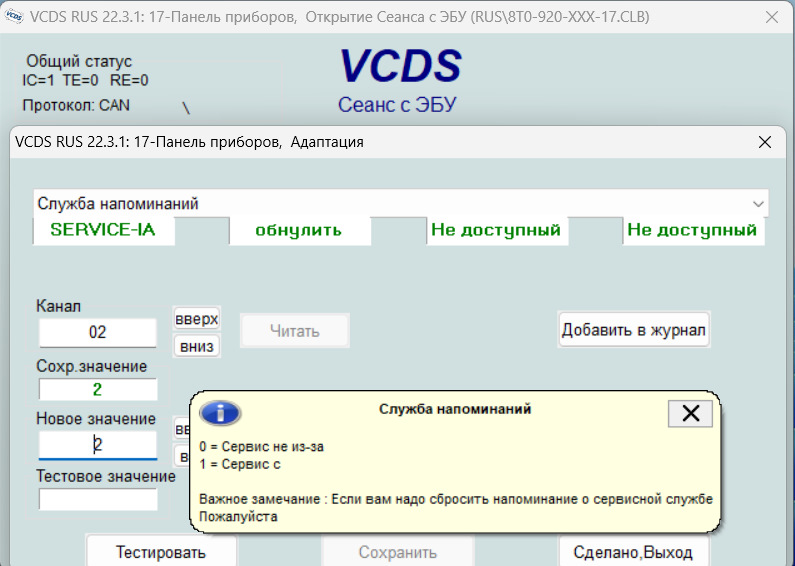Focus the Канал input field showing 02
This screenshot has height=566, width=795.
coord(97,333)
